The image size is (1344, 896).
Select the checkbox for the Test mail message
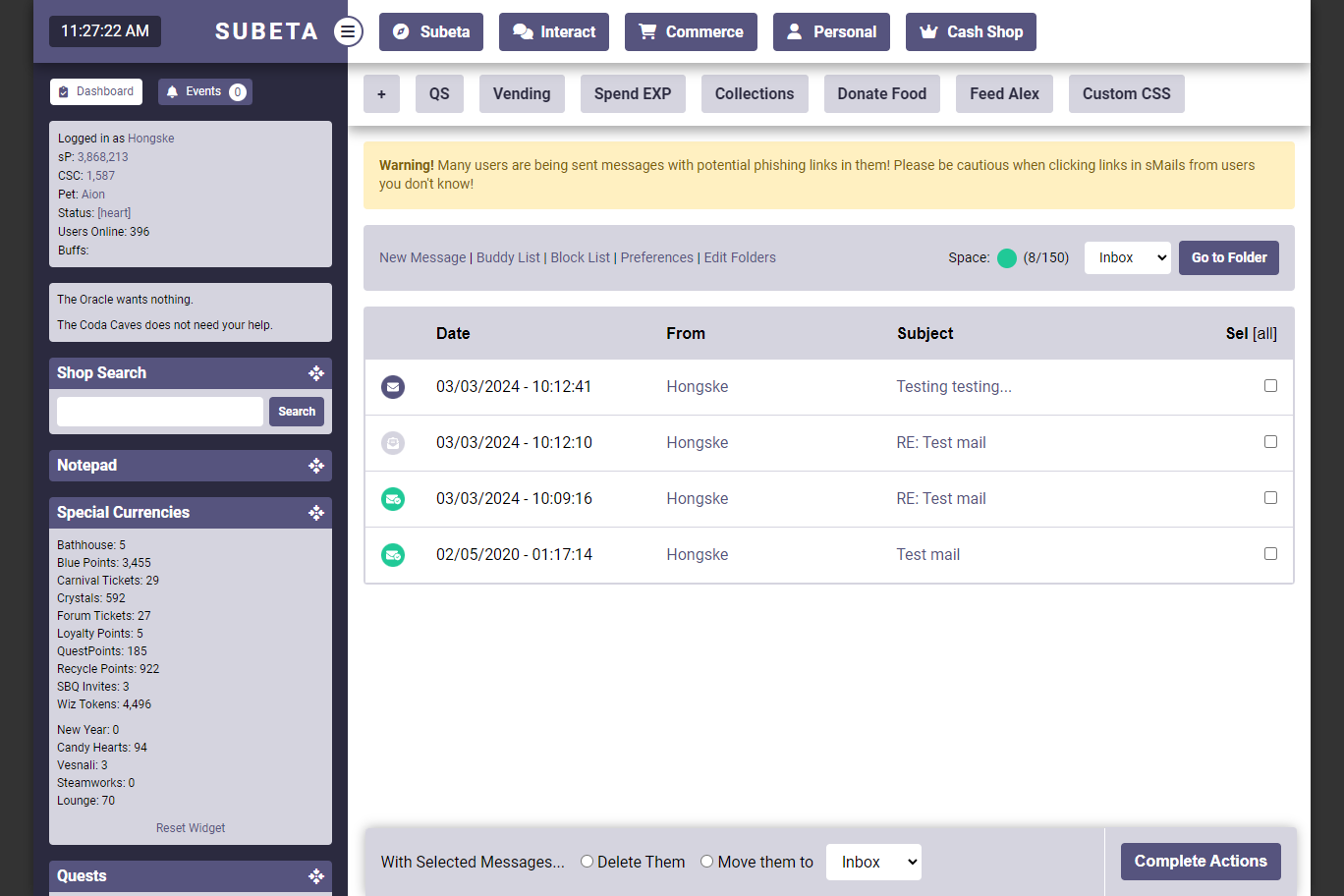click(x=1270, y=554)
